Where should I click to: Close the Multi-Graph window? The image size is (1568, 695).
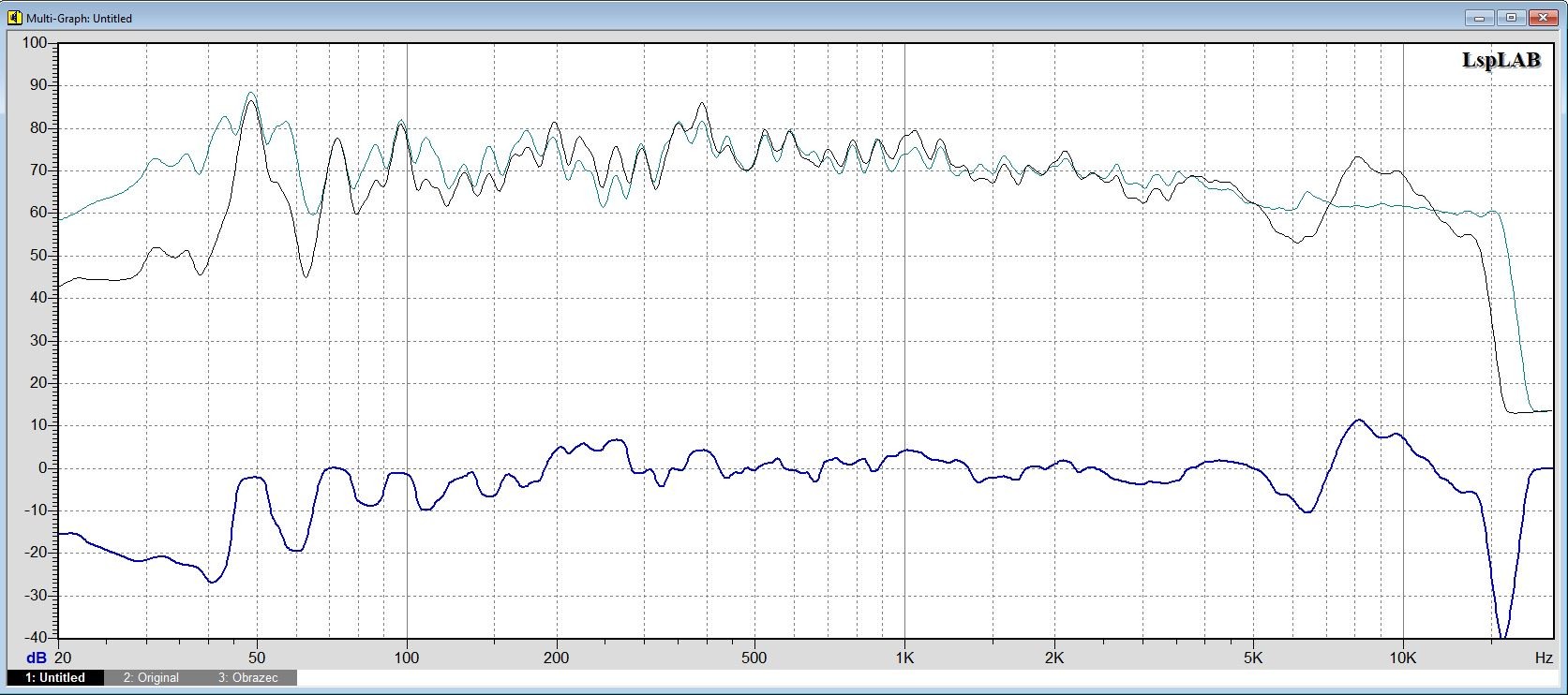(x=1542, y=17)
